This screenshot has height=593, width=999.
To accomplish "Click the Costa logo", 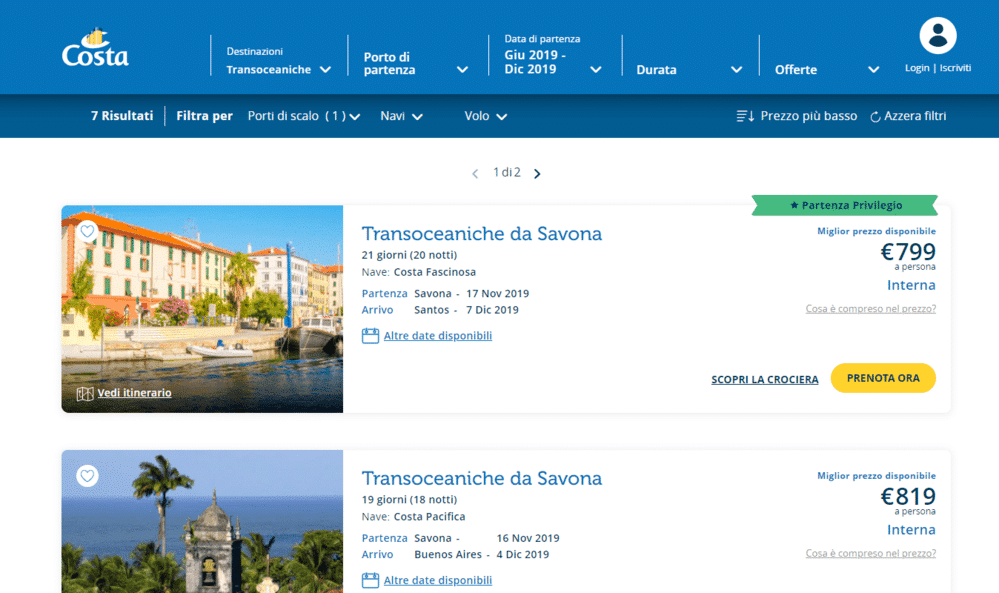I will click(95, 48).
